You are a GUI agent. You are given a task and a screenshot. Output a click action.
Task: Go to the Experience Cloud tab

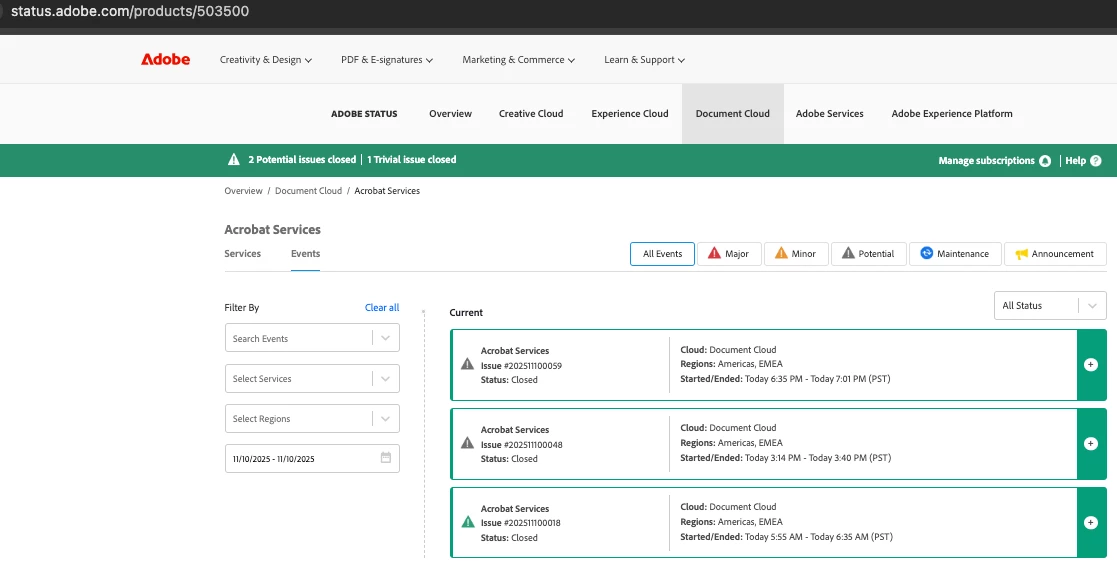630,113
